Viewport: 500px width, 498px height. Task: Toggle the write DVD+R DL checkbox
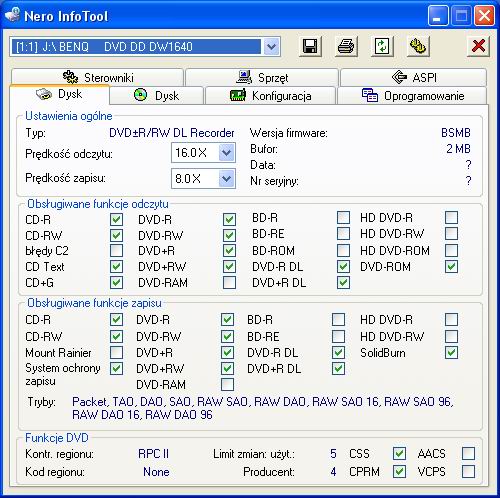tap(338, 368)
